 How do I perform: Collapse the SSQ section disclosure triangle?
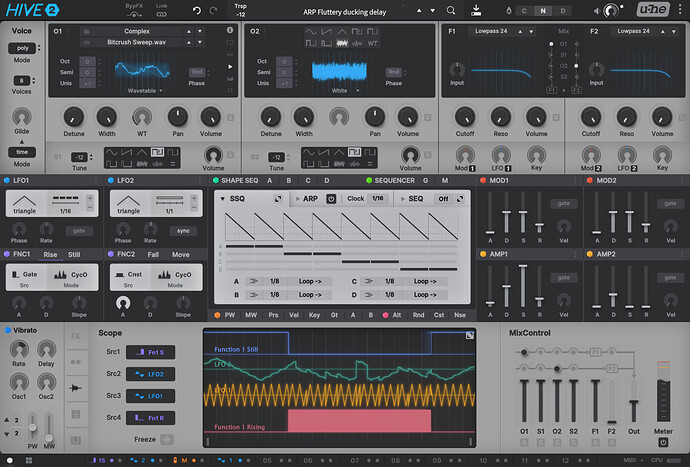tap(222, 199)
